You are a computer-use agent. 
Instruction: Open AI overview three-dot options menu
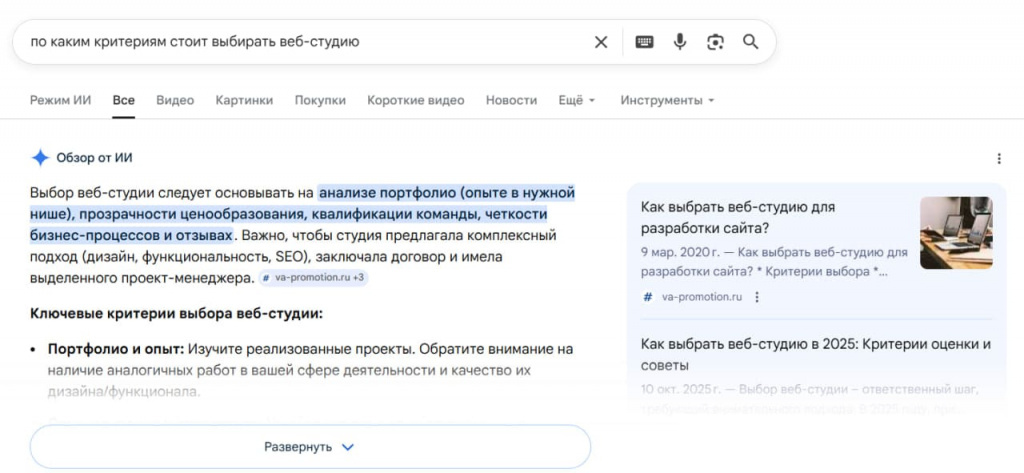(999, 159)
